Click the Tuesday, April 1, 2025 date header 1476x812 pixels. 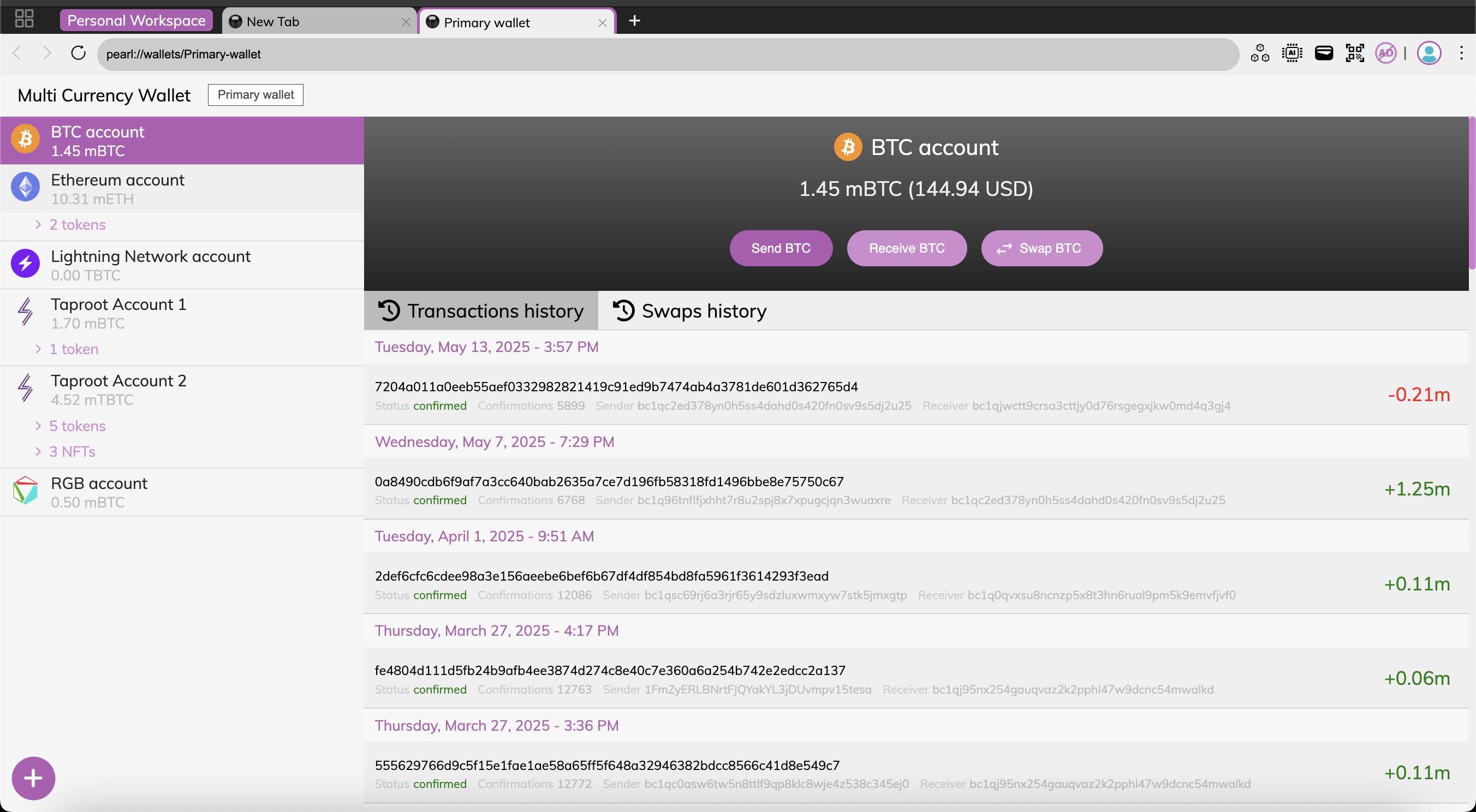[484, 536]
